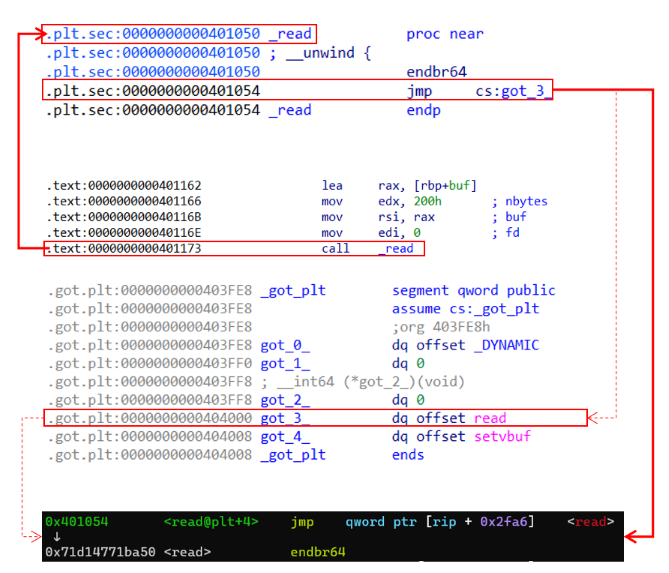Click the 0x401054 address in the debugger panel

pos(77,522)
